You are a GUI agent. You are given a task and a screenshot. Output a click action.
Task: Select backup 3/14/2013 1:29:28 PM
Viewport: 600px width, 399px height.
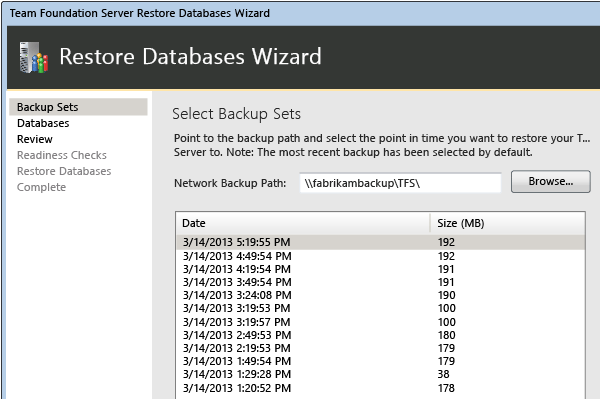380,374
